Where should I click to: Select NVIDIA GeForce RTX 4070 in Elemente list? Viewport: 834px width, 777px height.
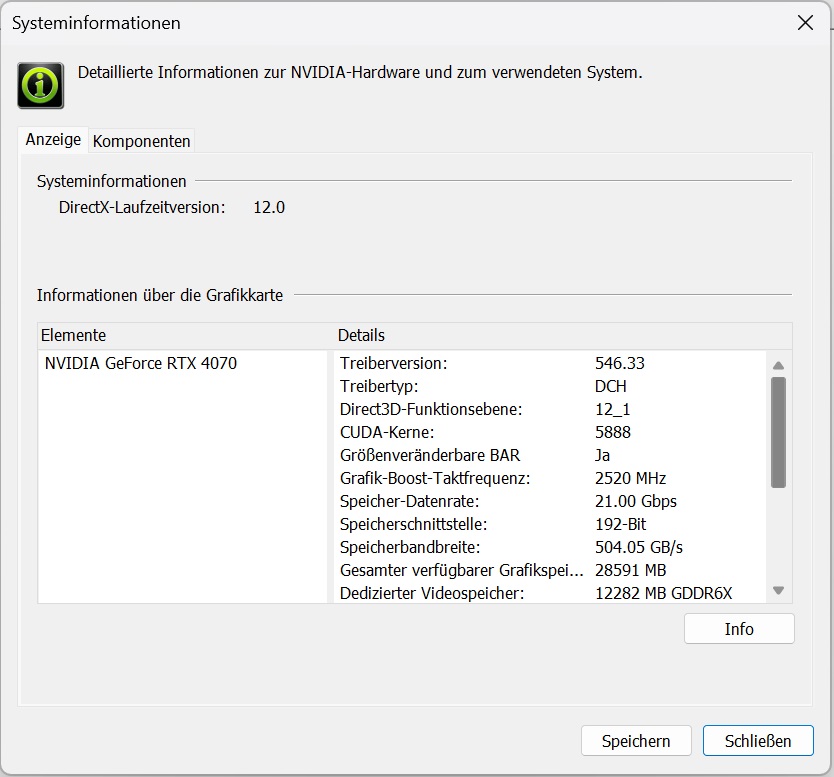coord(141,363)
